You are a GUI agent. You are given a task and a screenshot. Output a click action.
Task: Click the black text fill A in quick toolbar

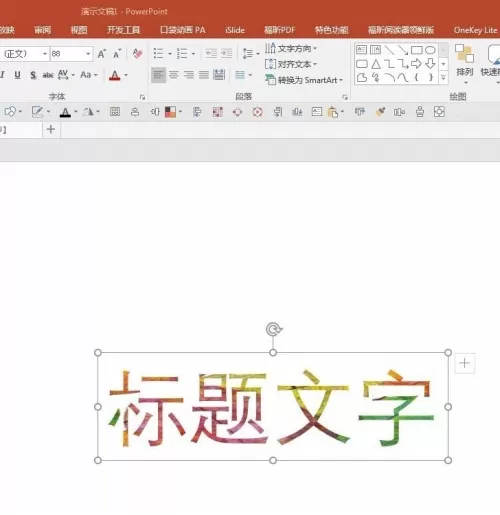pos(65,112)
